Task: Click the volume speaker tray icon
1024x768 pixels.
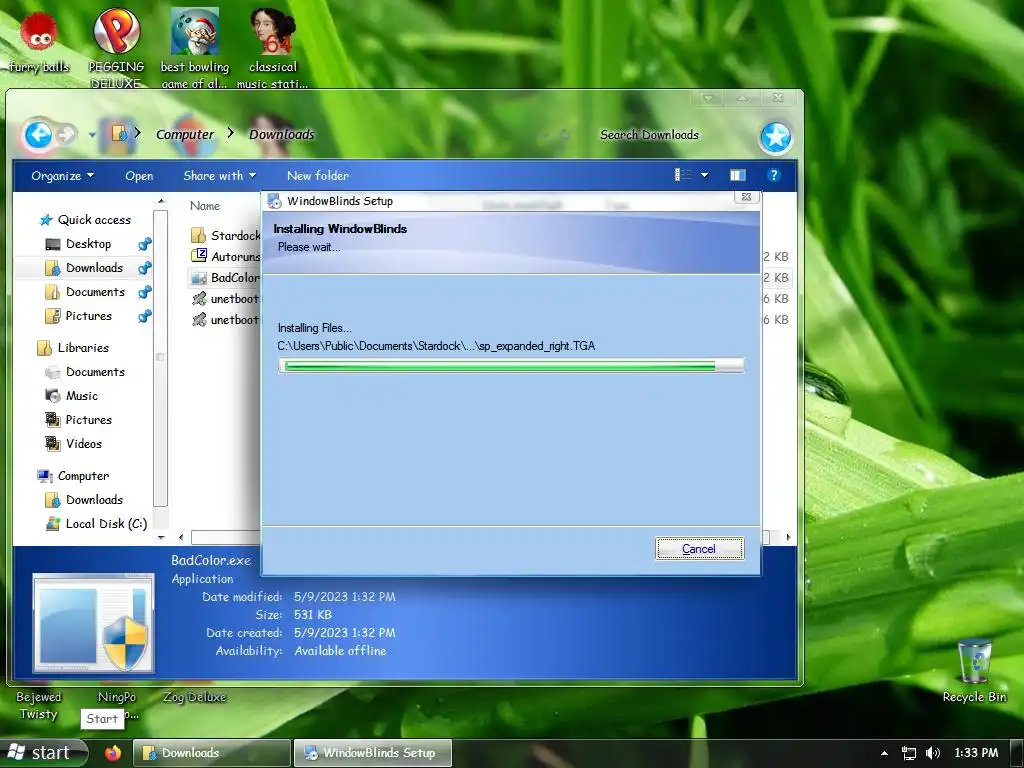Action: pyautogui.click(x=933, y=753)
